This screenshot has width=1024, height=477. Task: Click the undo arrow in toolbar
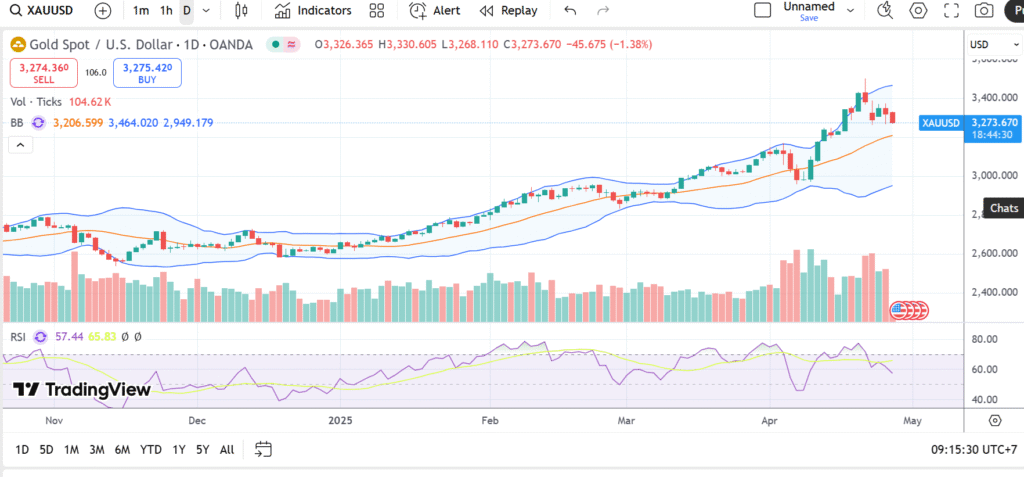(x=570, y=11)
